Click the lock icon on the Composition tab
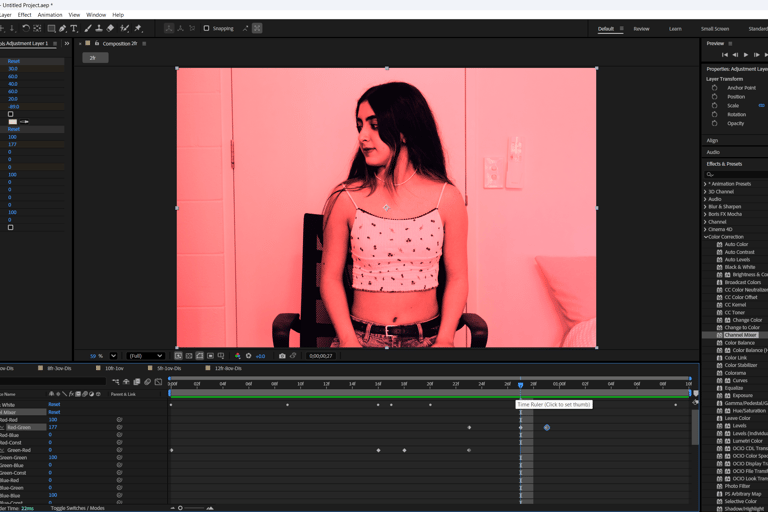This screenshot has width=768, height=512. pyautogui.click(x=96, y=43)
